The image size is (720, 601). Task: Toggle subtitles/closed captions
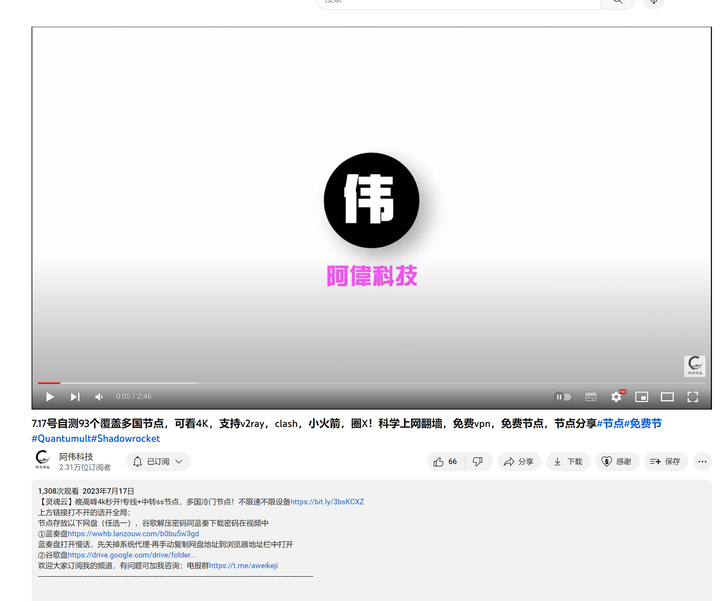click(x=591, y=397)
